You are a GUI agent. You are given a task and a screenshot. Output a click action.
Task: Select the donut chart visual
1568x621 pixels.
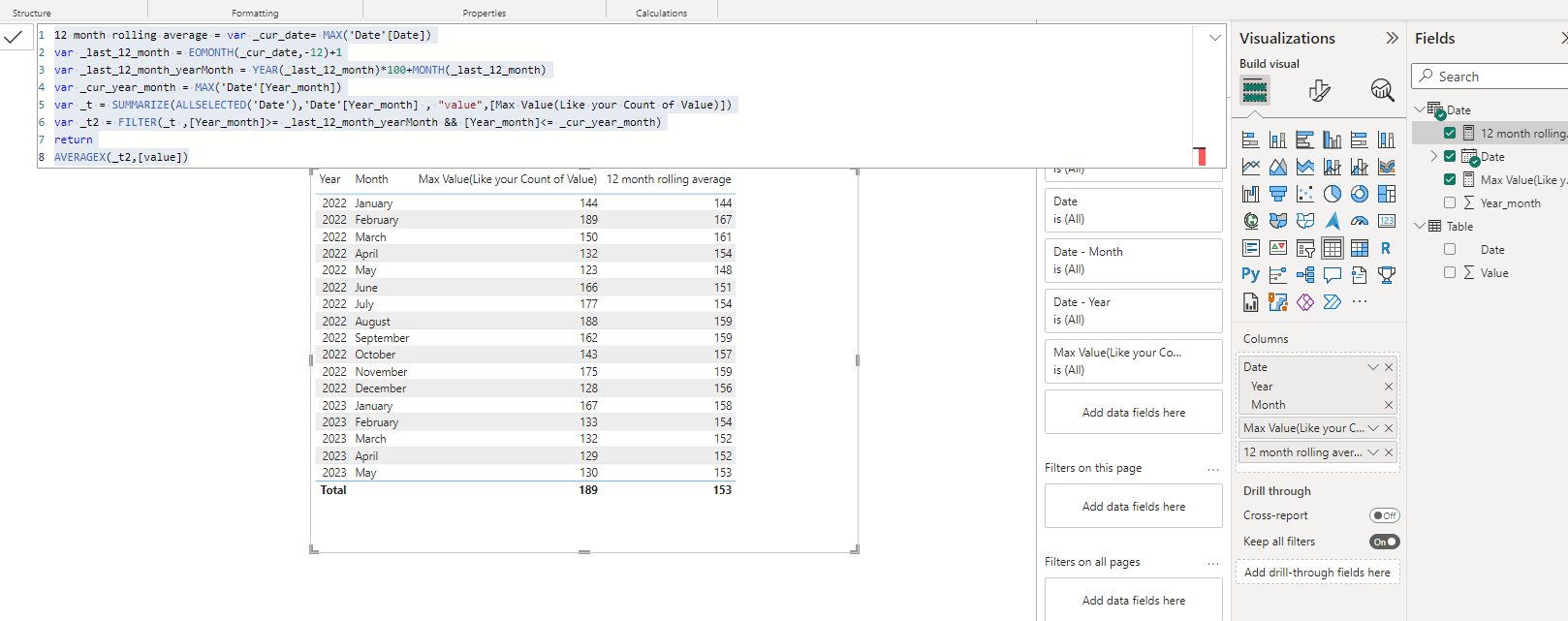coord(1360,195)
